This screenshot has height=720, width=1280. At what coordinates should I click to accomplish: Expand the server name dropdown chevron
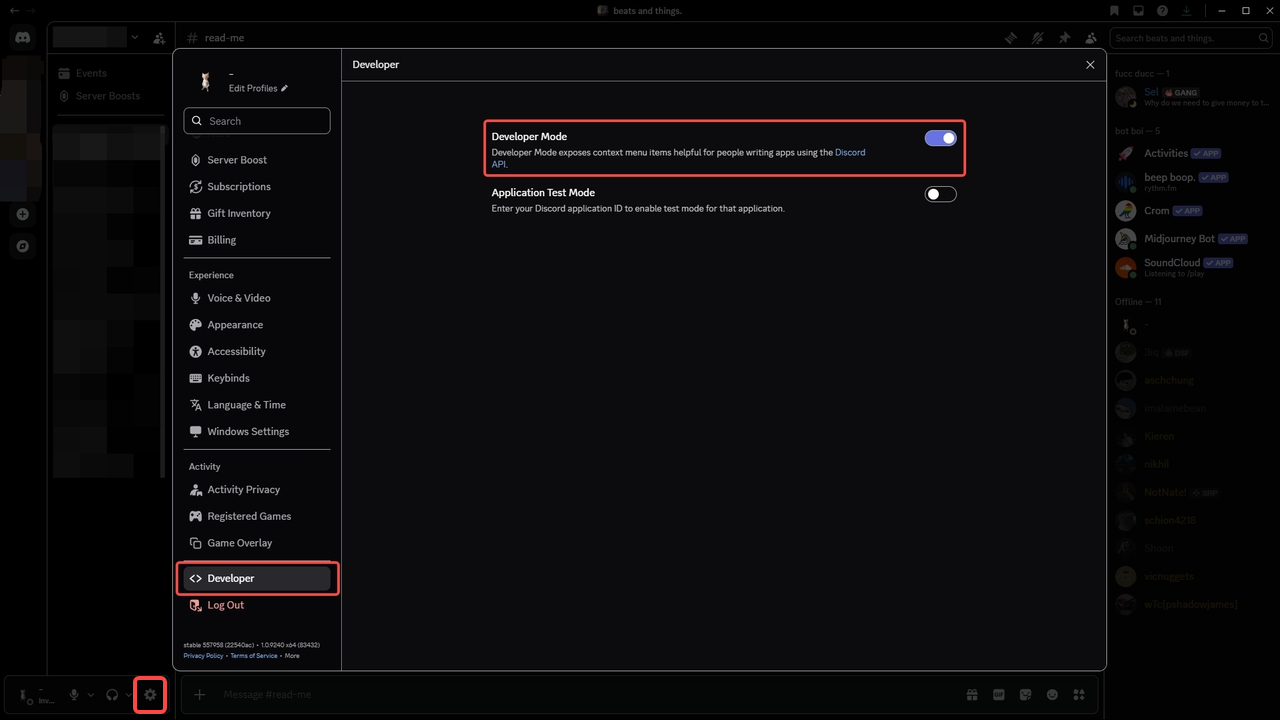[x=135, y=38]
